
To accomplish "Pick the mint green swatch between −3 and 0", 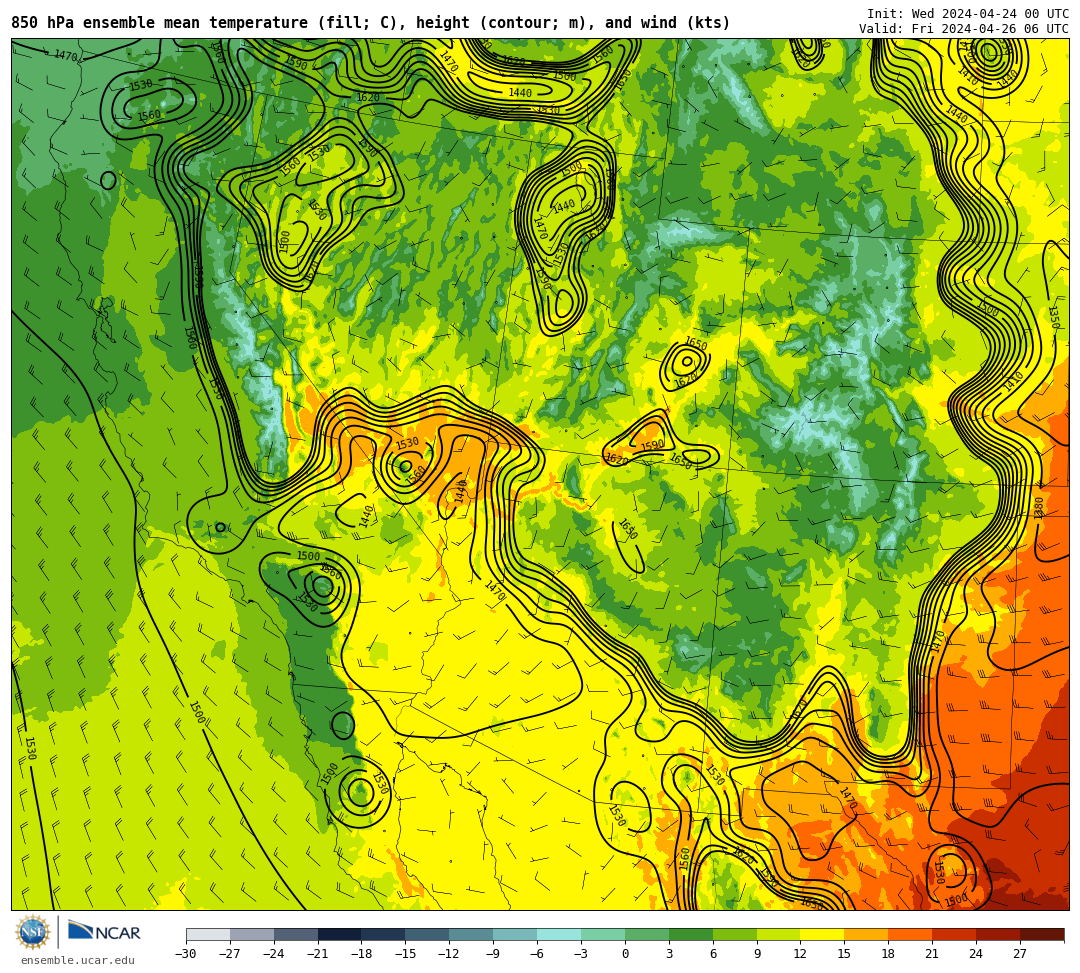I will [x=603, y=934].
